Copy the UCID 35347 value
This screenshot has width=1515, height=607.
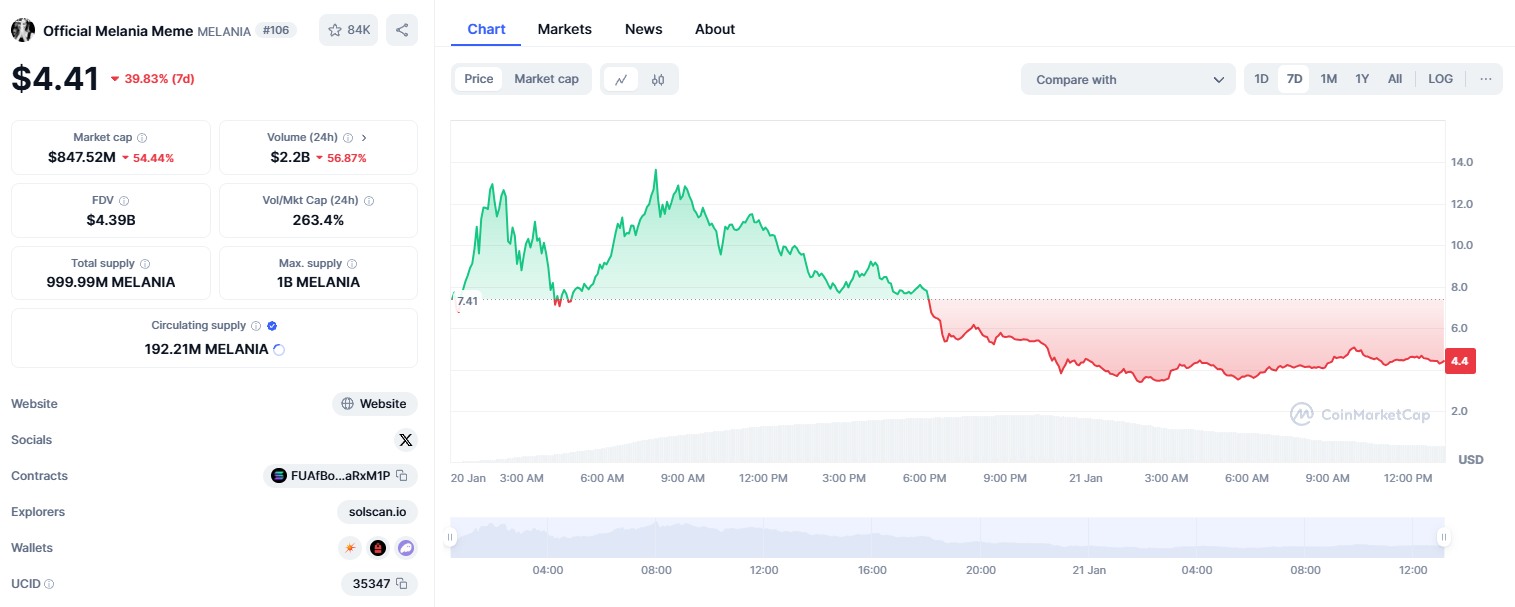[x=401, y=584]
